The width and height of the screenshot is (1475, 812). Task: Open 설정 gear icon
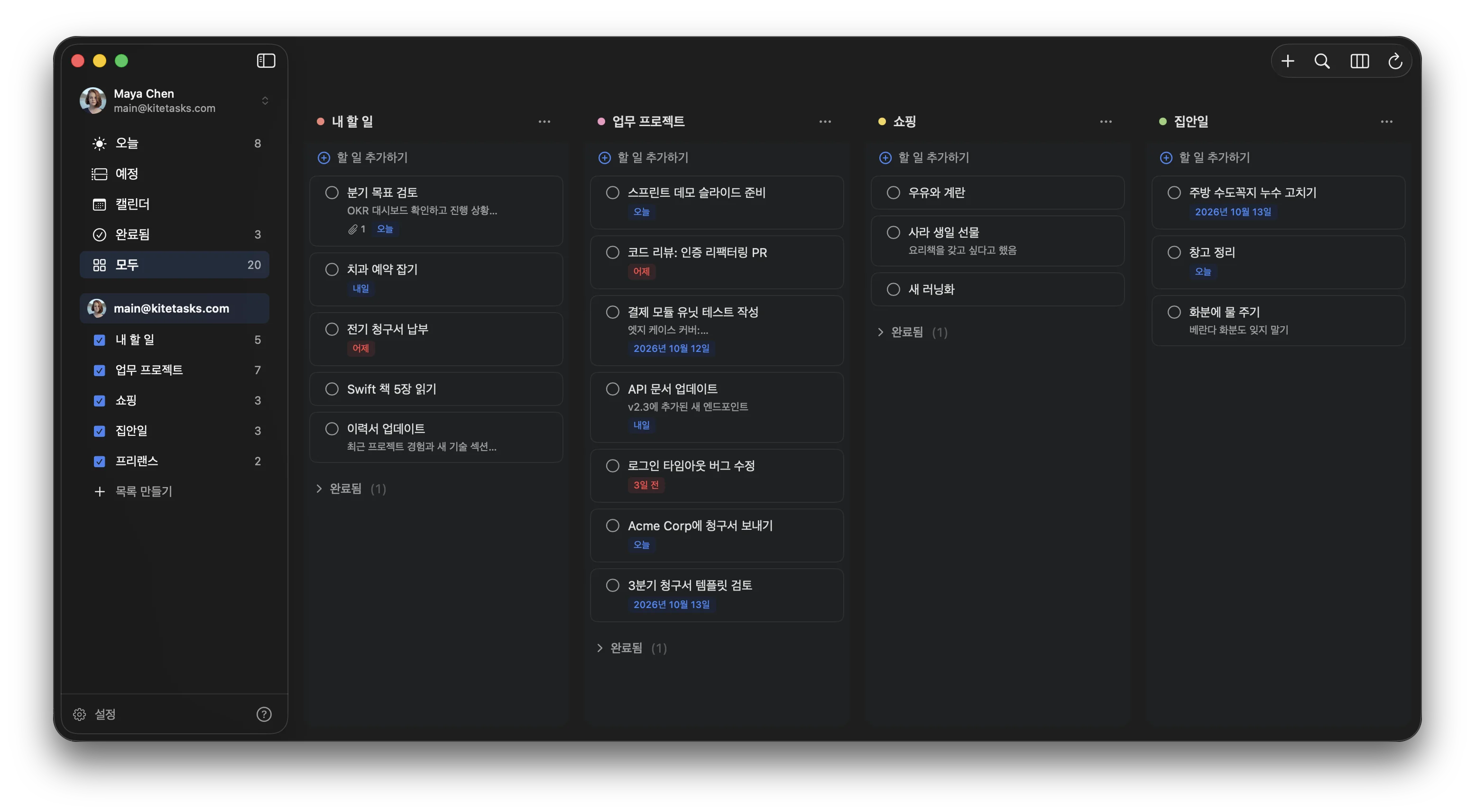coord(80,714)
